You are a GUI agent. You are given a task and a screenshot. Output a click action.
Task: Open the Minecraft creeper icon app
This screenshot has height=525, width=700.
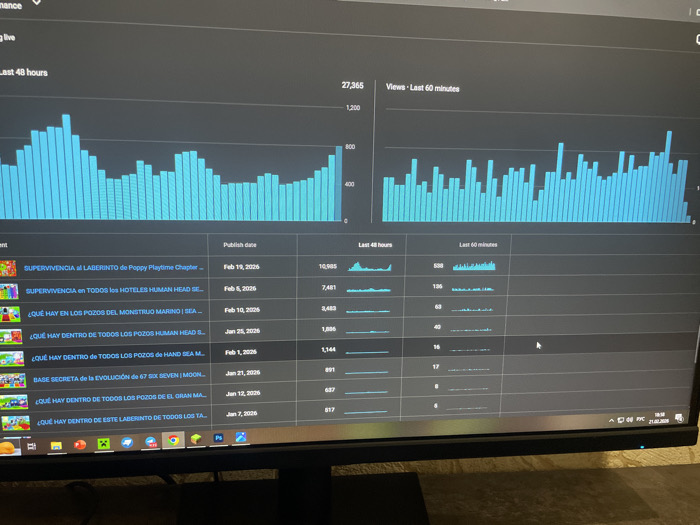104,443
